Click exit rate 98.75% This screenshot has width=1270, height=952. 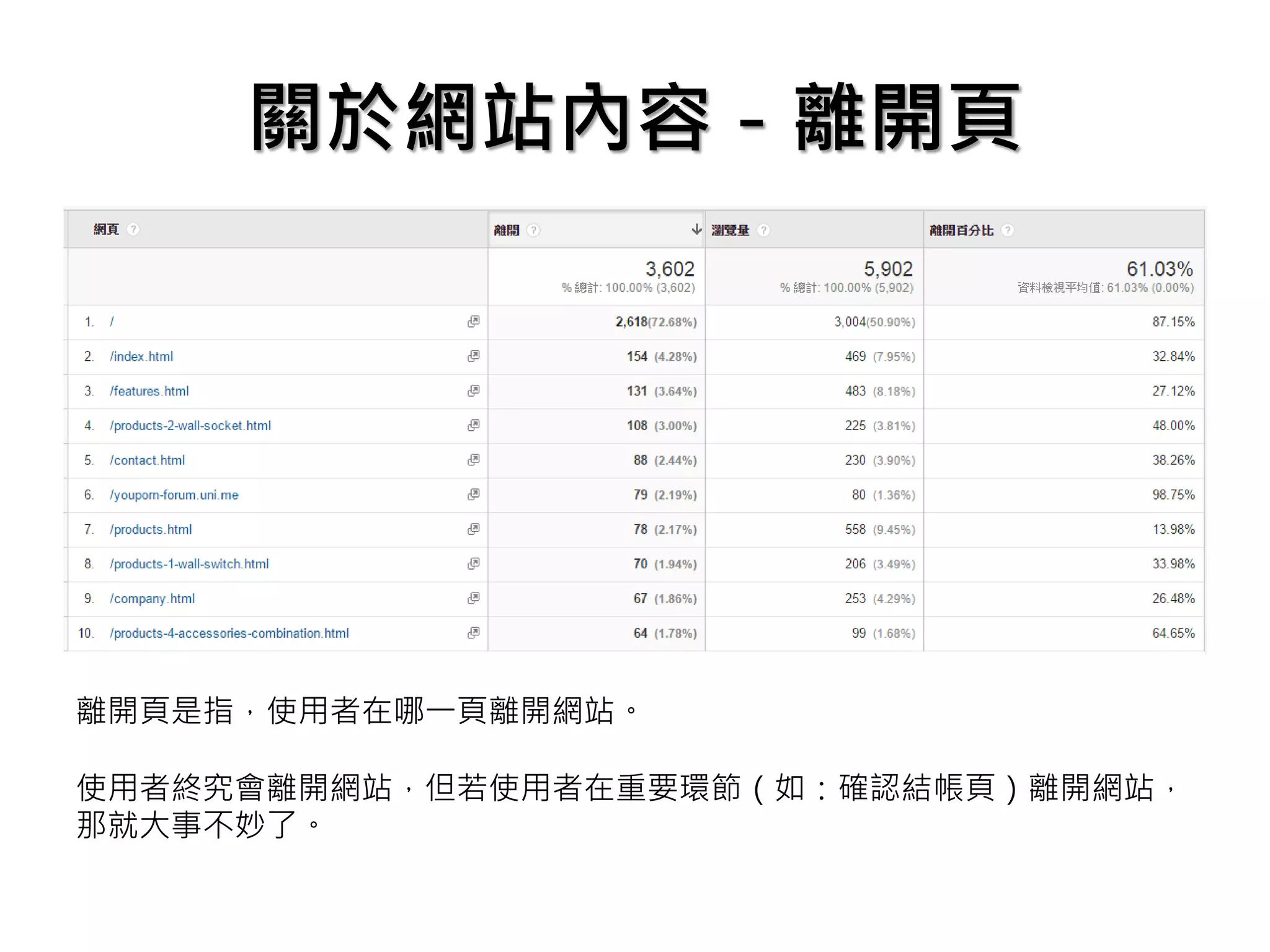coord(1173,495)
